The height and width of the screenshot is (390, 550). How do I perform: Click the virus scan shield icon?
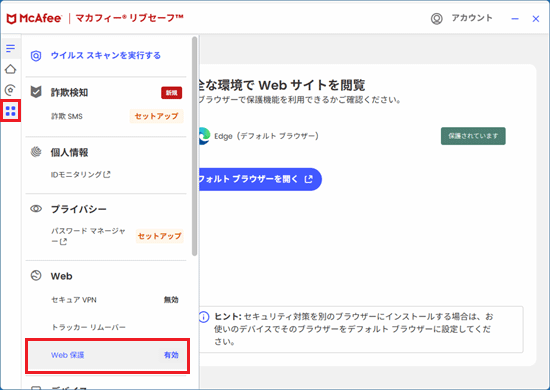36,56
